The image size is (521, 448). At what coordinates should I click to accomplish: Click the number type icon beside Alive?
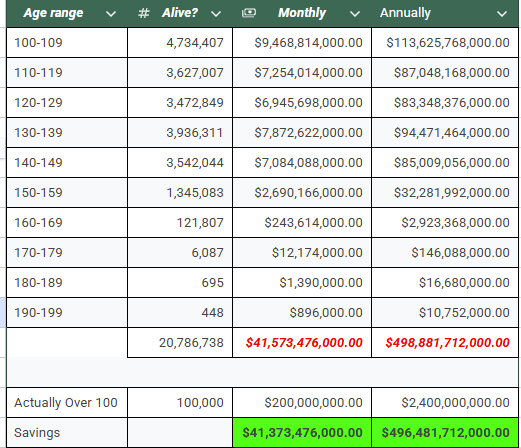(144, 13)
